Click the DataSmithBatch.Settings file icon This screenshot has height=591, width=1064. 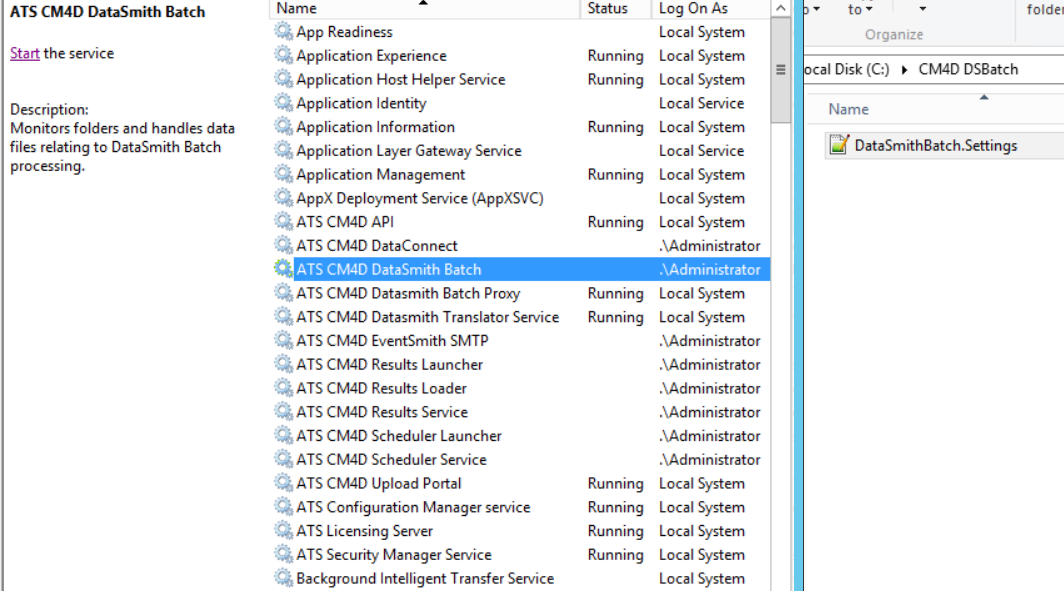click(839, 145)
